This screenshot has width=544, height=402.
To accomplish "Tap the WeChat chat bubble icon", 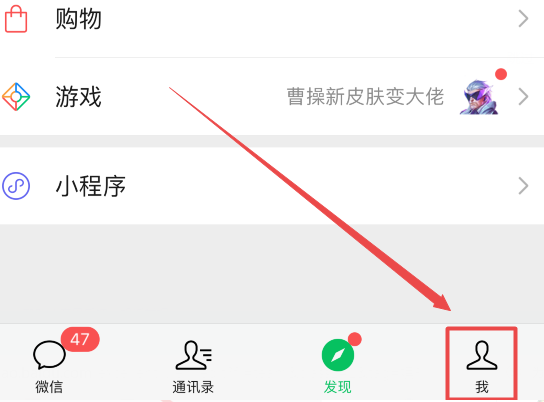I will (x=49, y=355).
